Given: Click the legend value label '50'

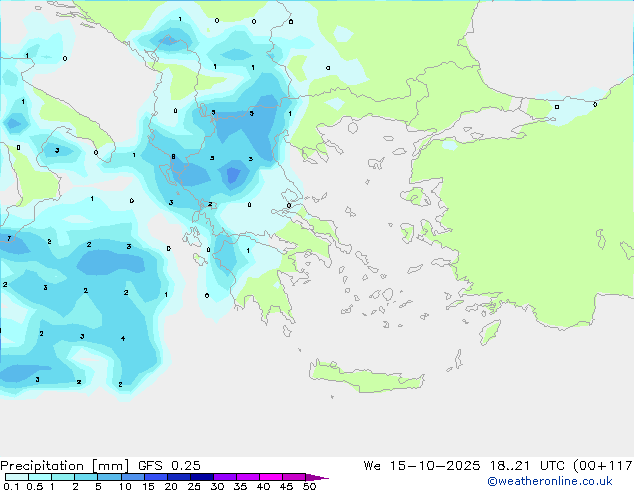Looking at the screenshot, I should pyautogui.click(x=309, y=486).
